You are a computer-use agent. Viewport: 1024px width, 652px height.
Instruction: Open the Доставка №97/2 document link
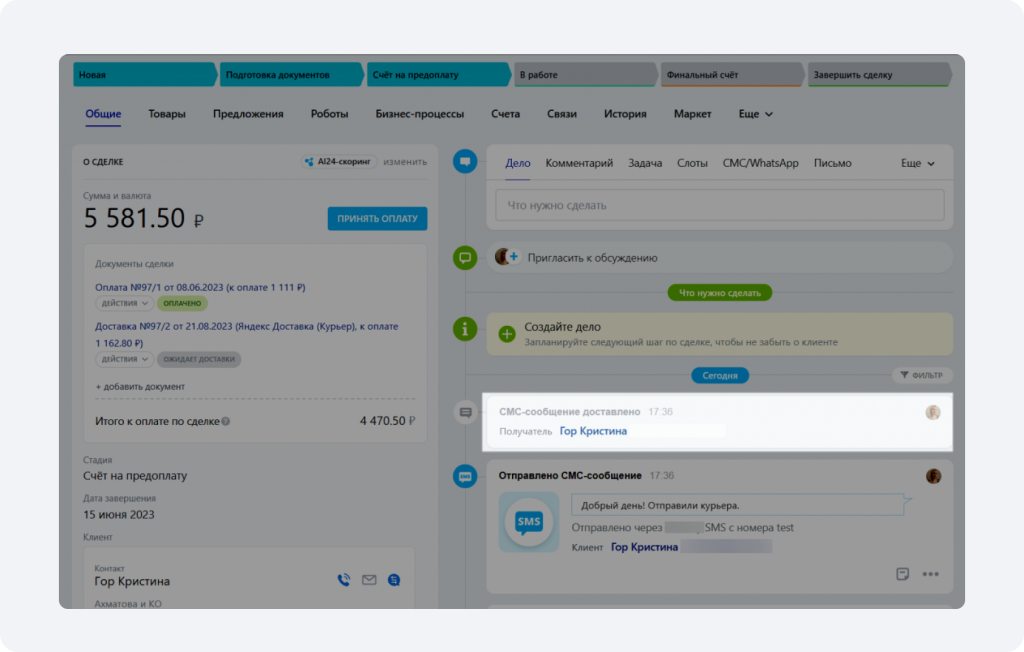[246, 334]
